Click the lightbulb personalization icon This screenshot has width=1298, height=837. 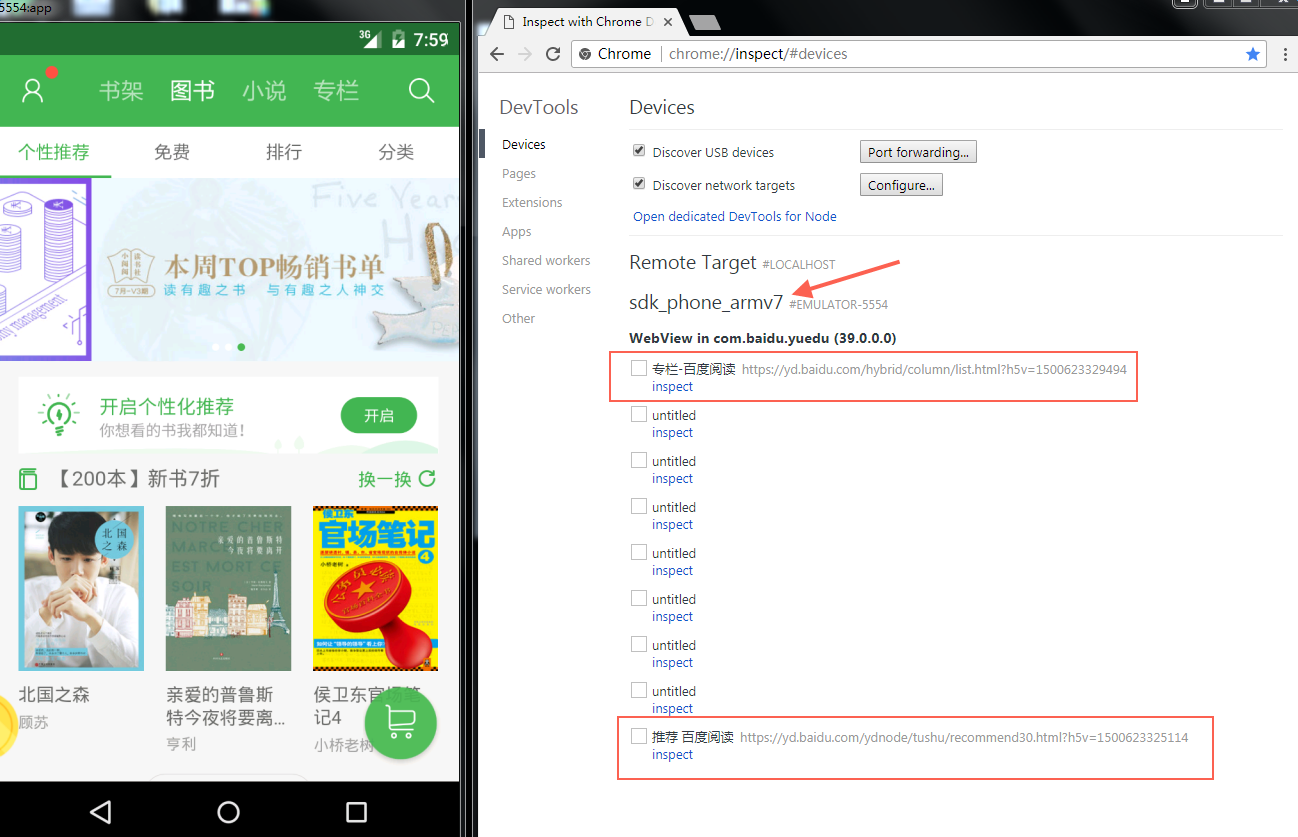58,414
